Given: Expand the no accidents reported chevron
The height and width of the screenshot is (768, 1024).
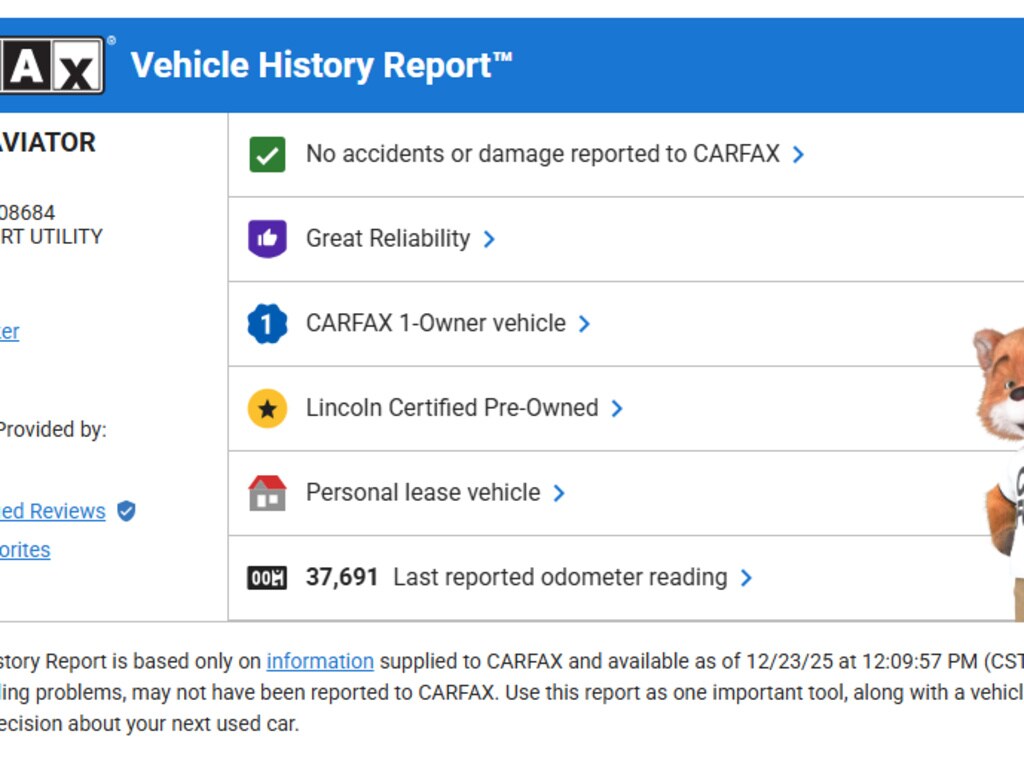Looking at the screenshot, I should pyautogui.click(x=798, y=155).
